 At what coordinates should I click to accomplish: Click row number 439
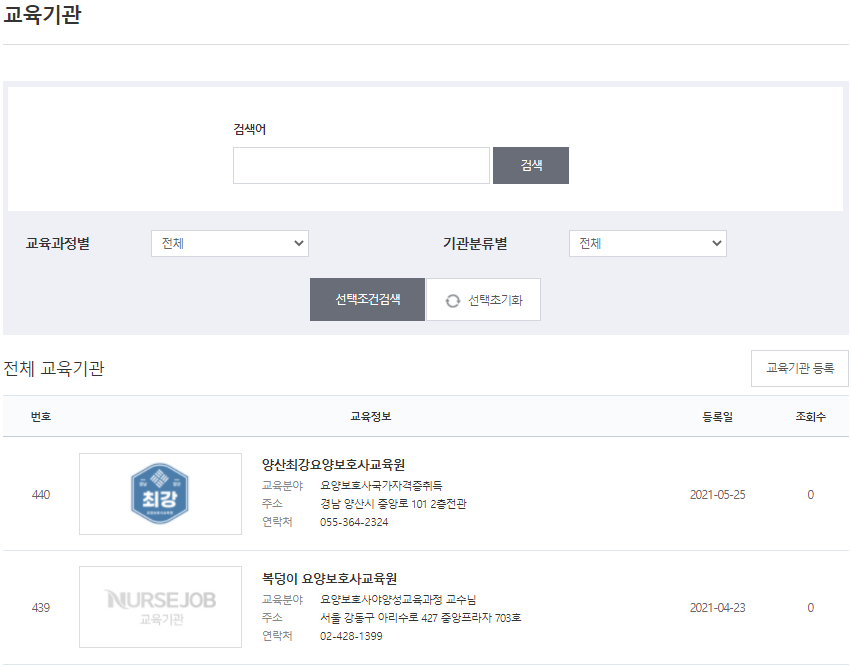coord(41,608)
